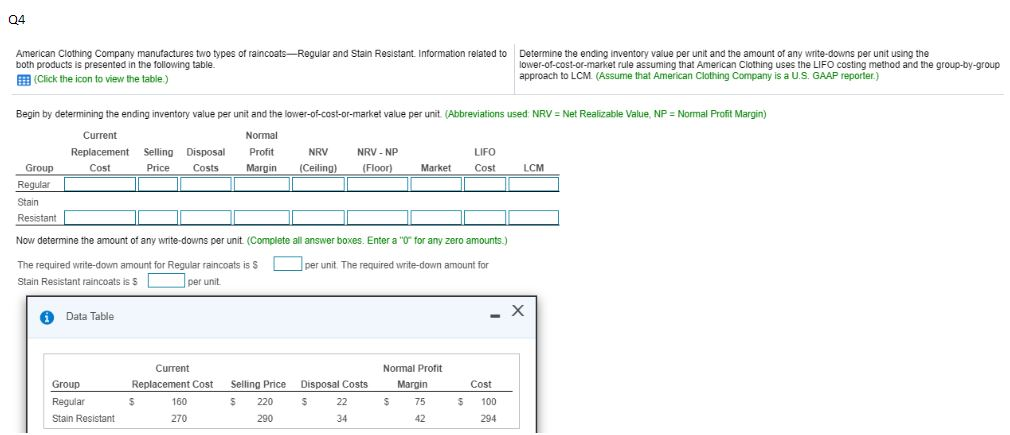Select Regular Market input box
1010x435 pixels.
point(436,184)
